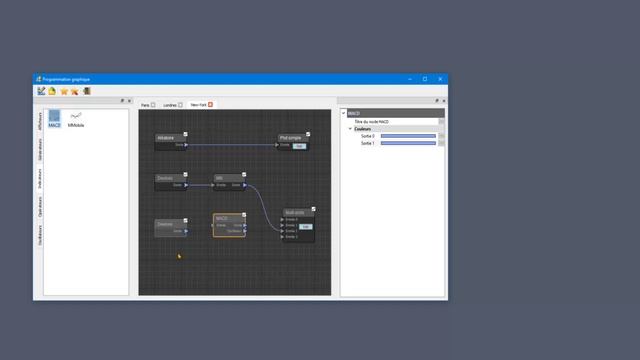Click the MACD node's Oscillateur output port
The height and width of the screenshot is (360, 640).
pos(245,231)
